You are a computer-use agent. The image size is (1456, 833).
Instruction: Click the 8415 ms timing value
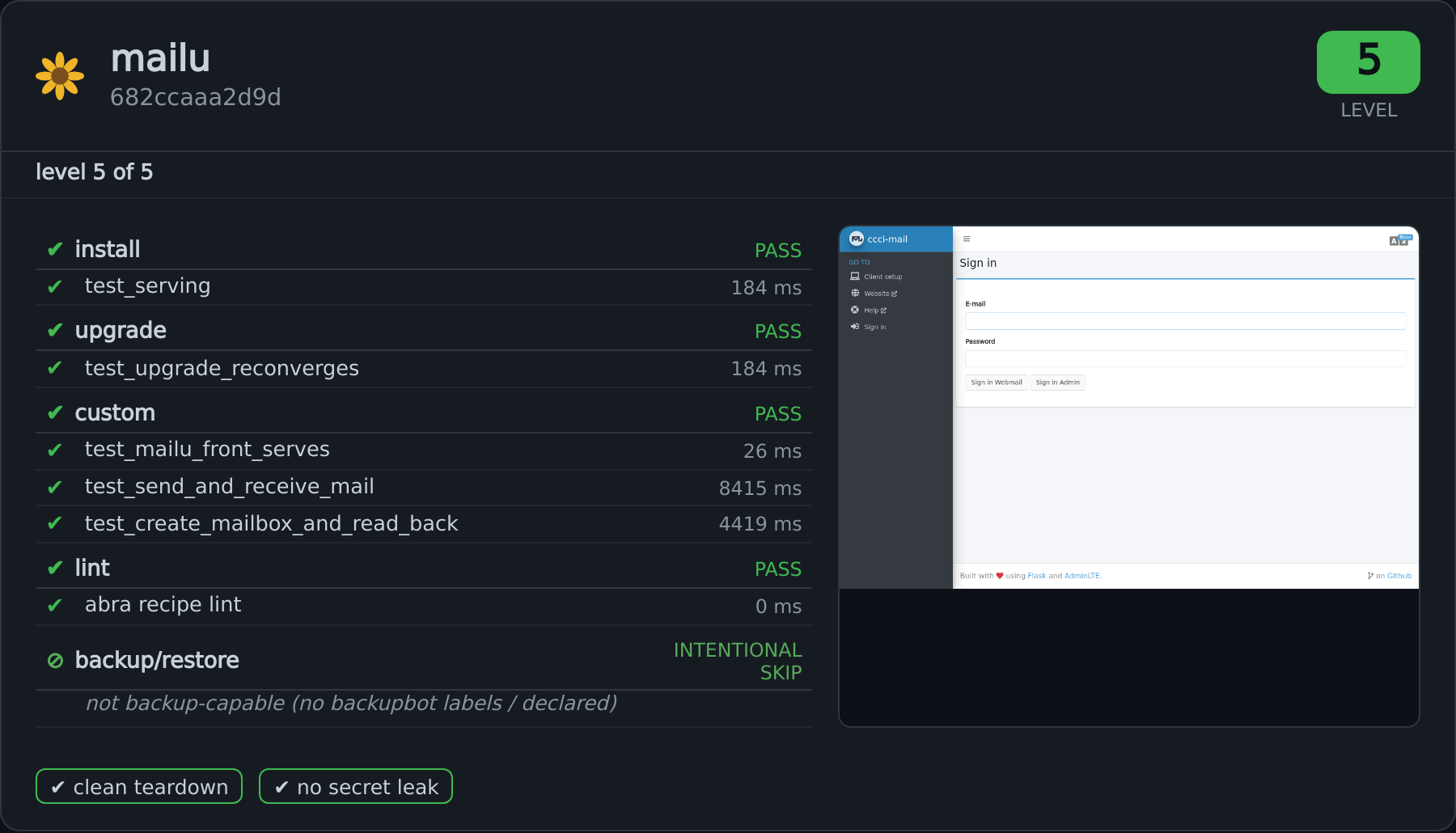click(760, 488)
